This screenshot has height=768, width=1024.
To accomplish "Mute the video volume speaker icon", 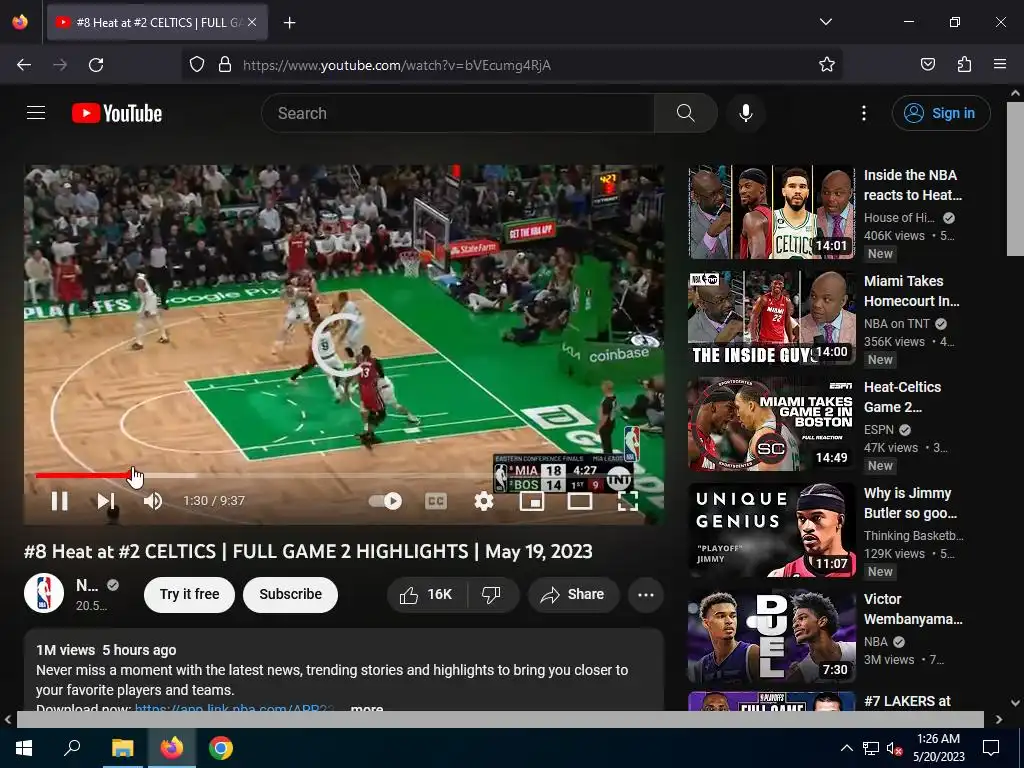I will [x=153, y=501].
